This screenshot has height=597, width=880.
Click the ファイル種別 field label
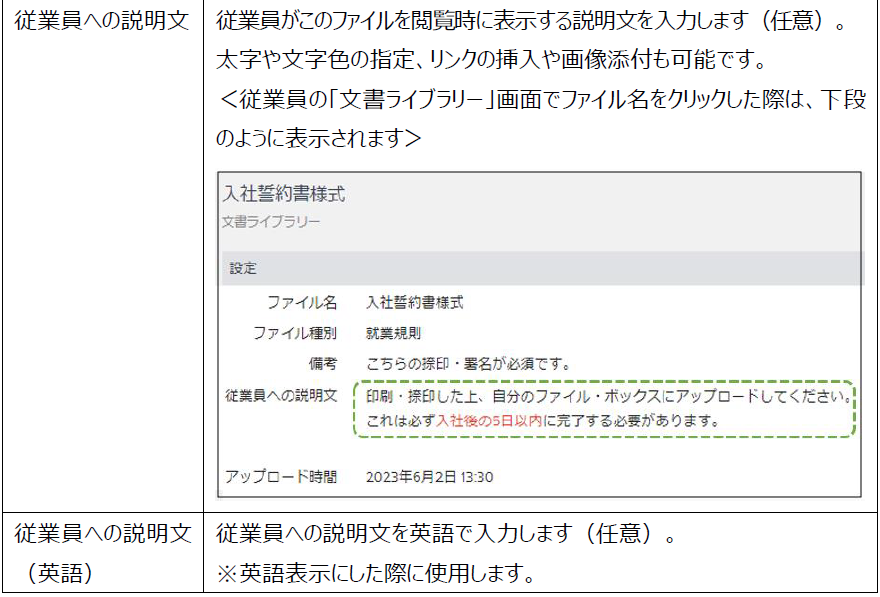click(x=294, y=333)
